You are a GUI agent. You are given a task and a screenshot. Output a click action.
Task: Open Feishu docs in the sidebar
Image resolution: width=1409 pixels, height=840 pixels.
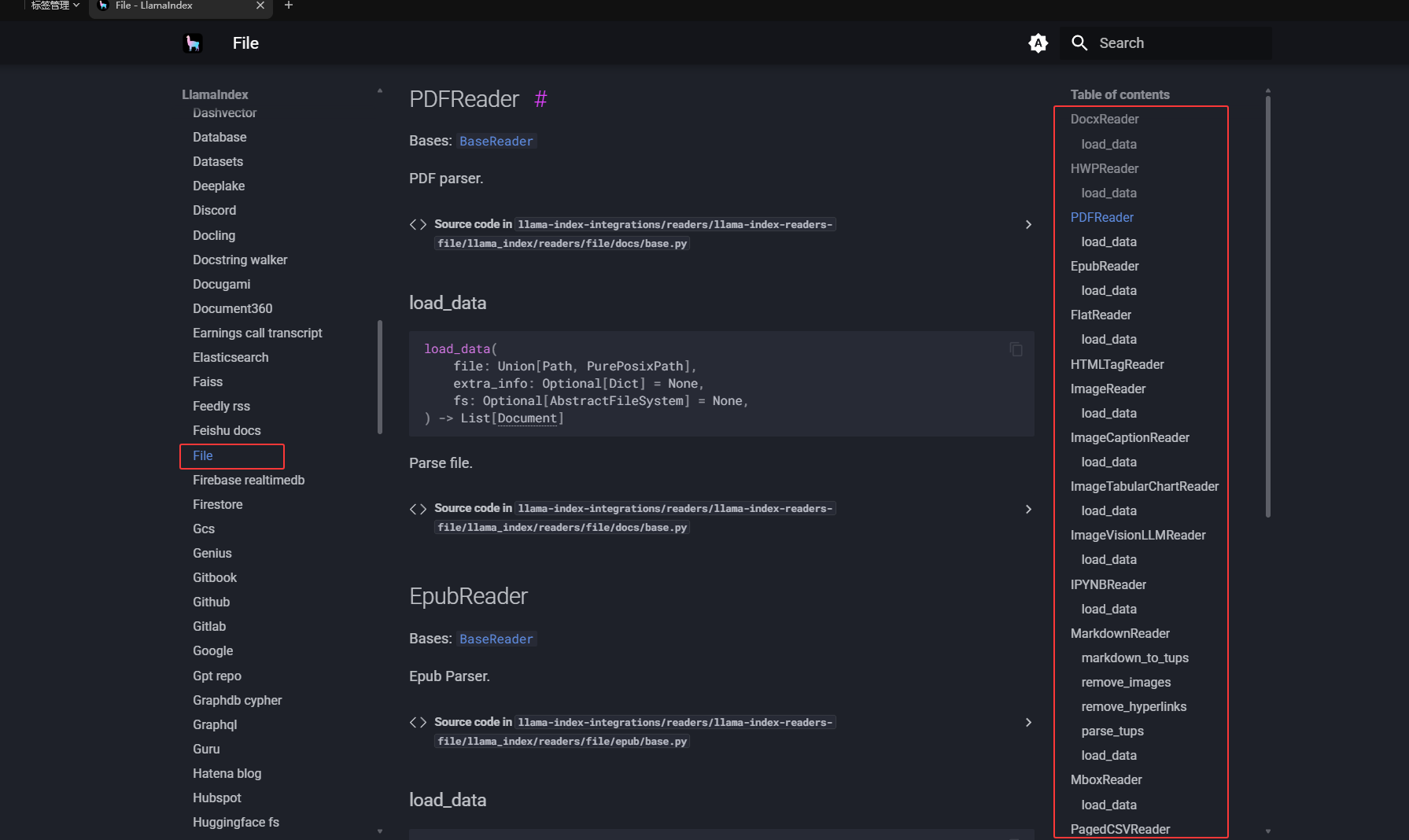tap(227, 430)
